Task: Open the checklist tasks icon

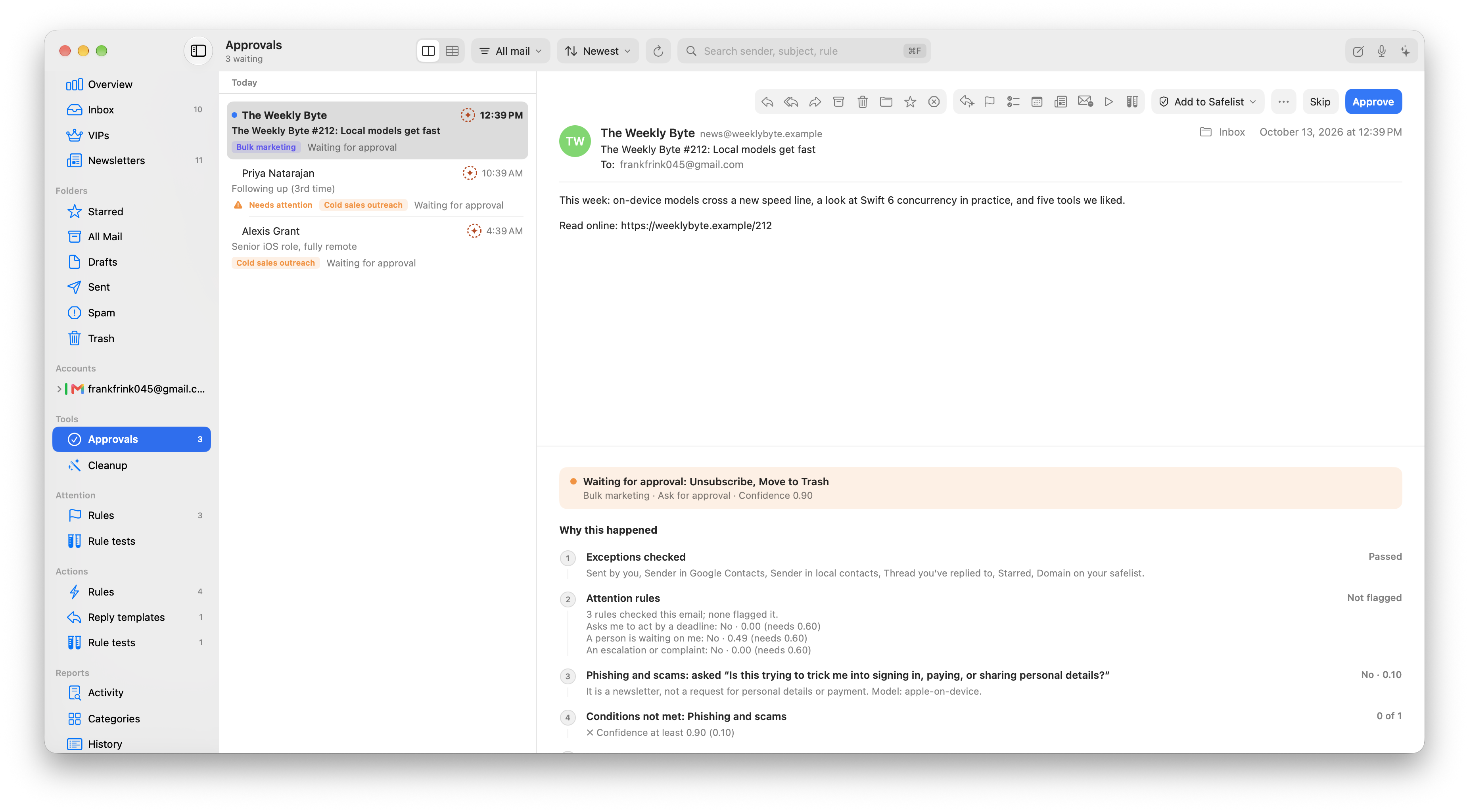Action: pos(1013,101)
